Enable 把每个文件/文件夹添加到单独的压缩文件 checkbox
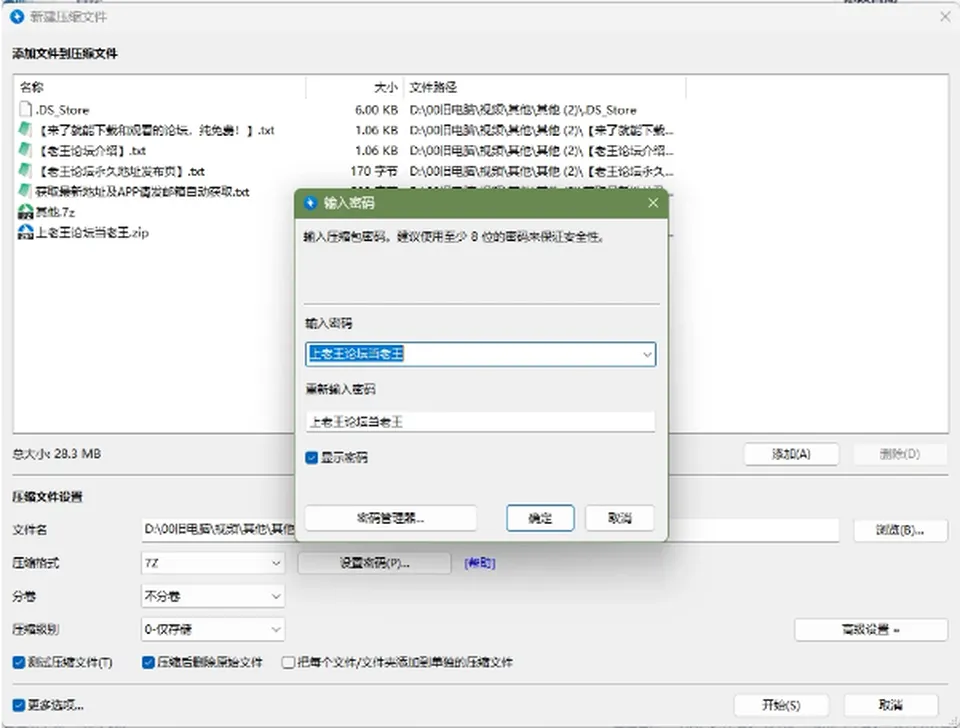Screen dimensions: 960x728 coord(288,662)
